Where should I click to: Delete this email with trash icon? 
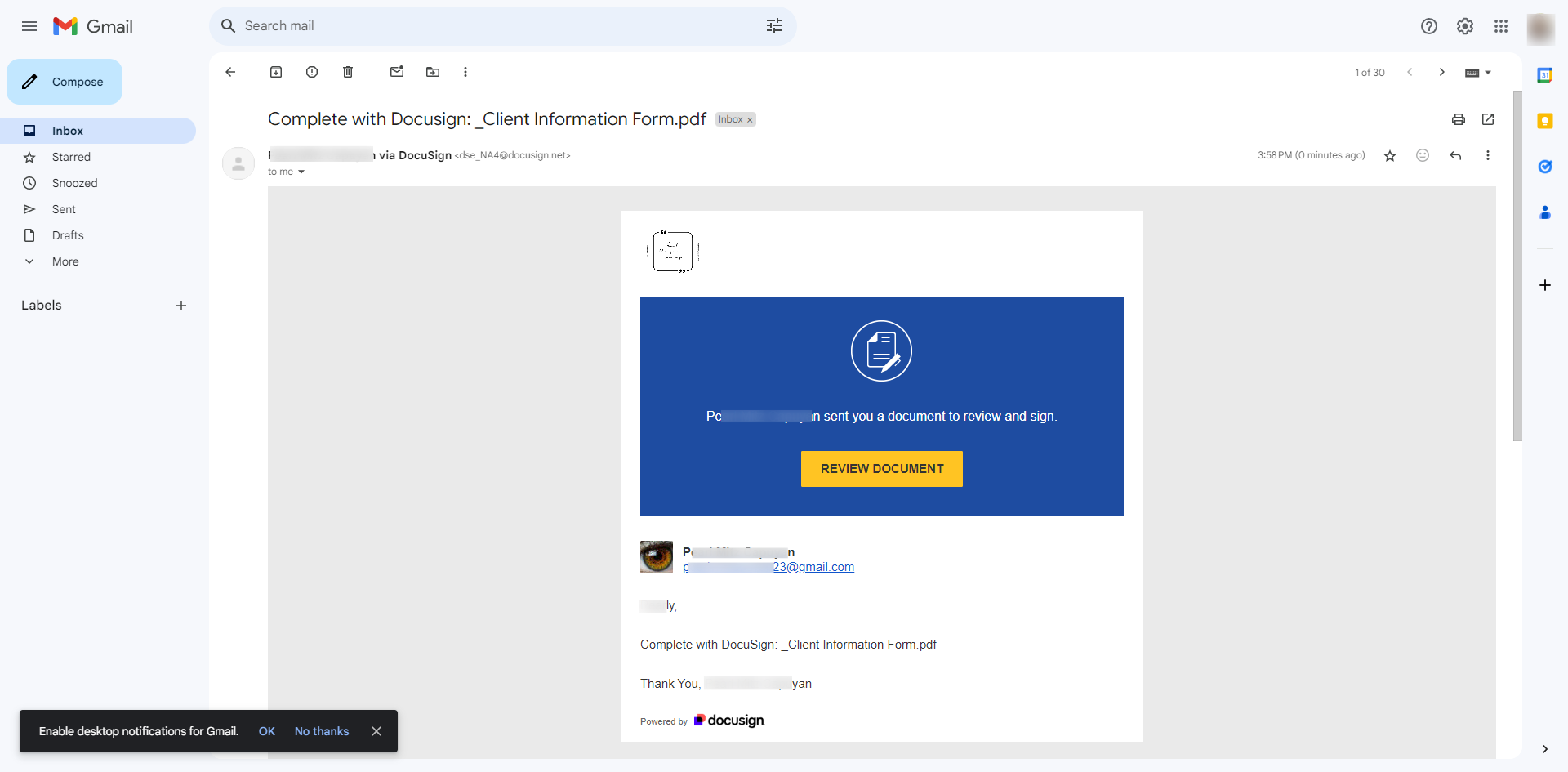pos(348,72)
